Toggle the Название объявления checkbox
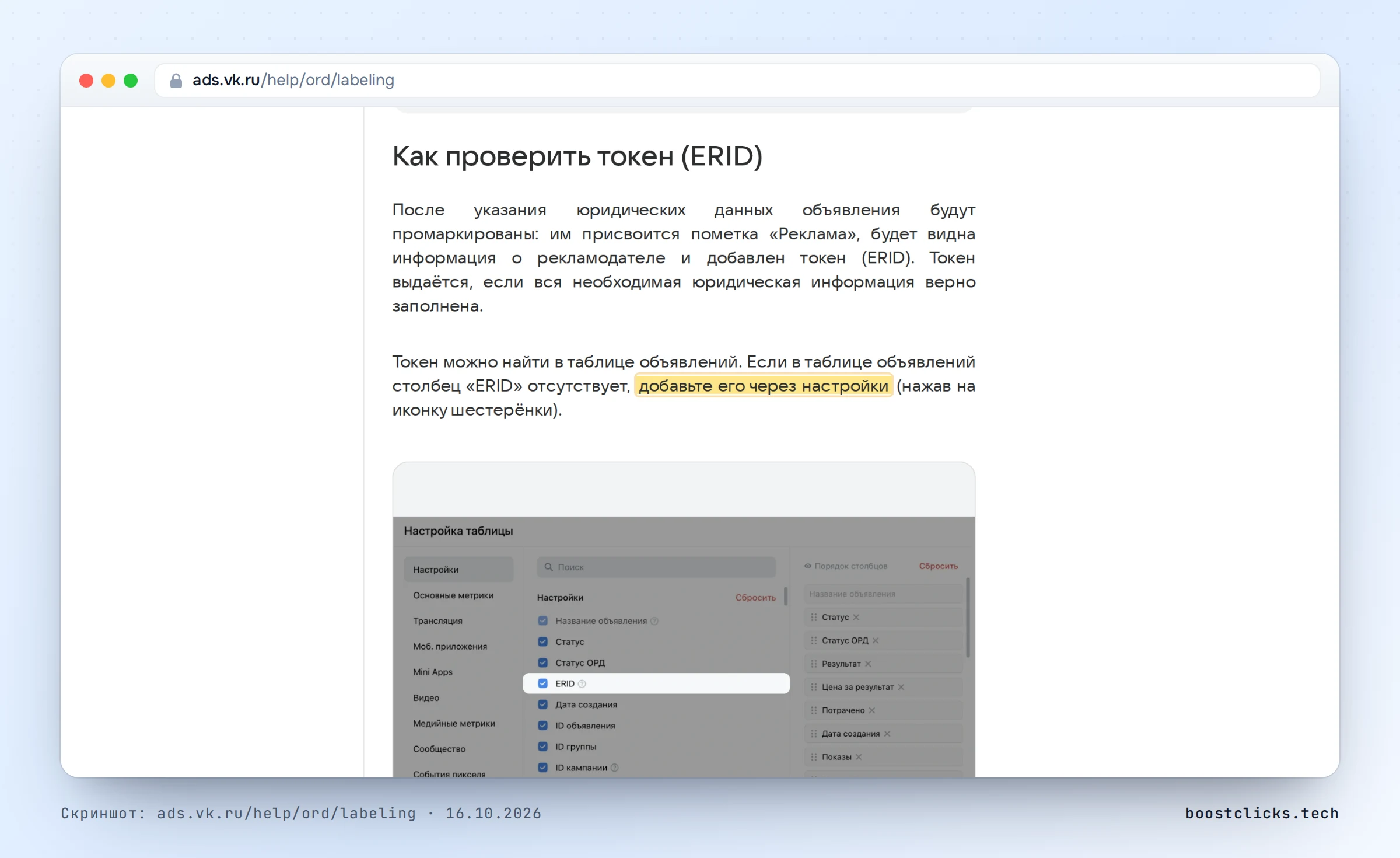 (x=543, y=620)
